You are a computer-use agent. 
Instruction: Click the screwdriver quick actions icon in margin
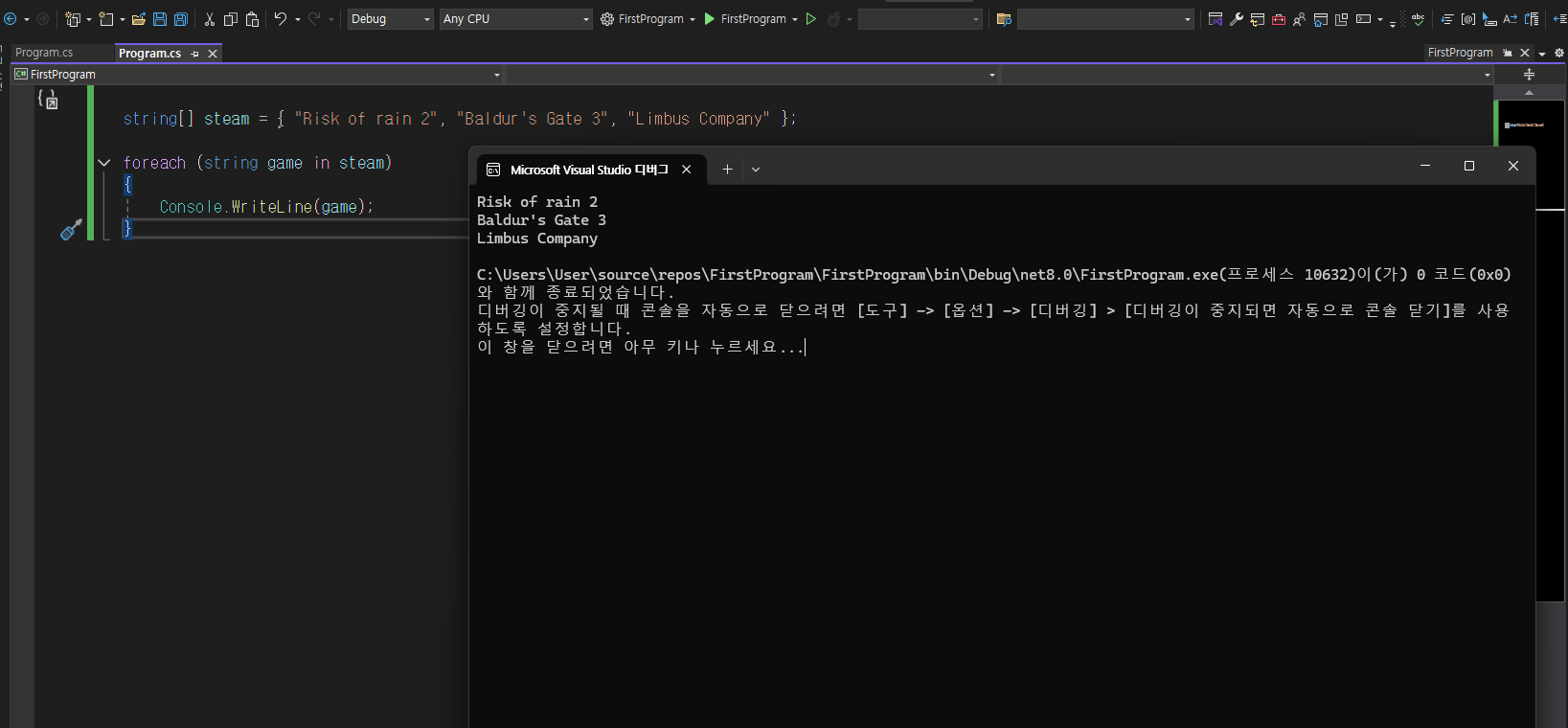click(x=71, y=230)
